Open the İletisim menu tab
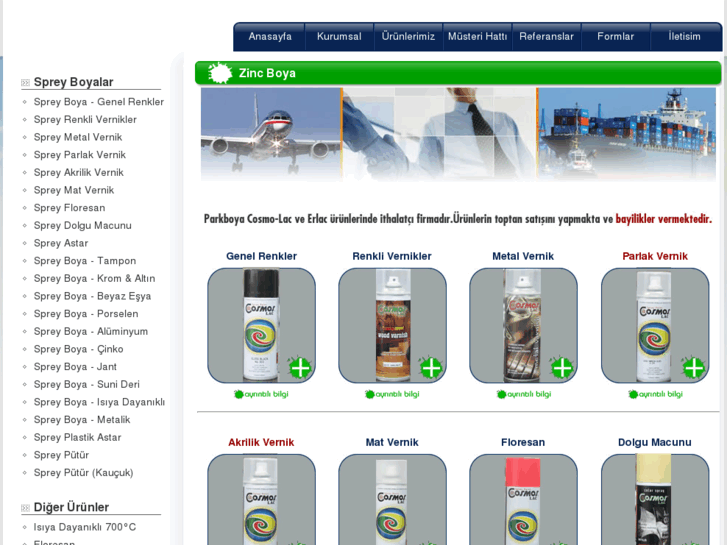This screenshot has height=545, width=727. [x=684, y=37]
